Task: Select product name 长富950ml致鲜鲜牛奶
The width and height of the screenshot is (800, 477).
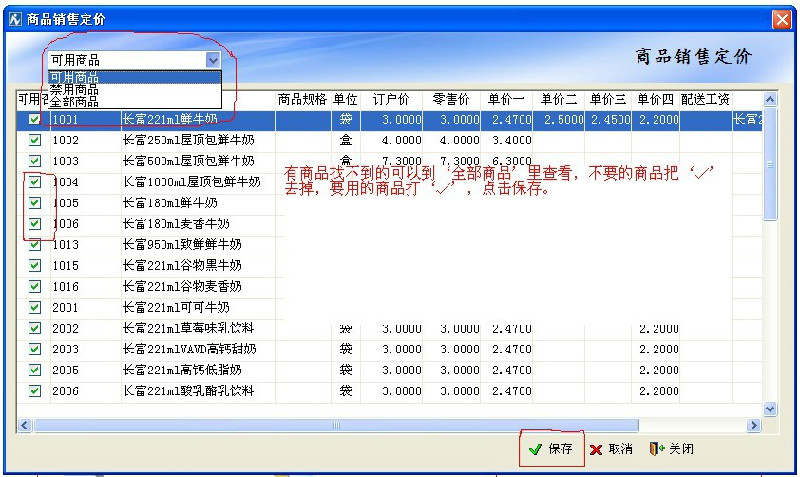Action: coord(182,244)
